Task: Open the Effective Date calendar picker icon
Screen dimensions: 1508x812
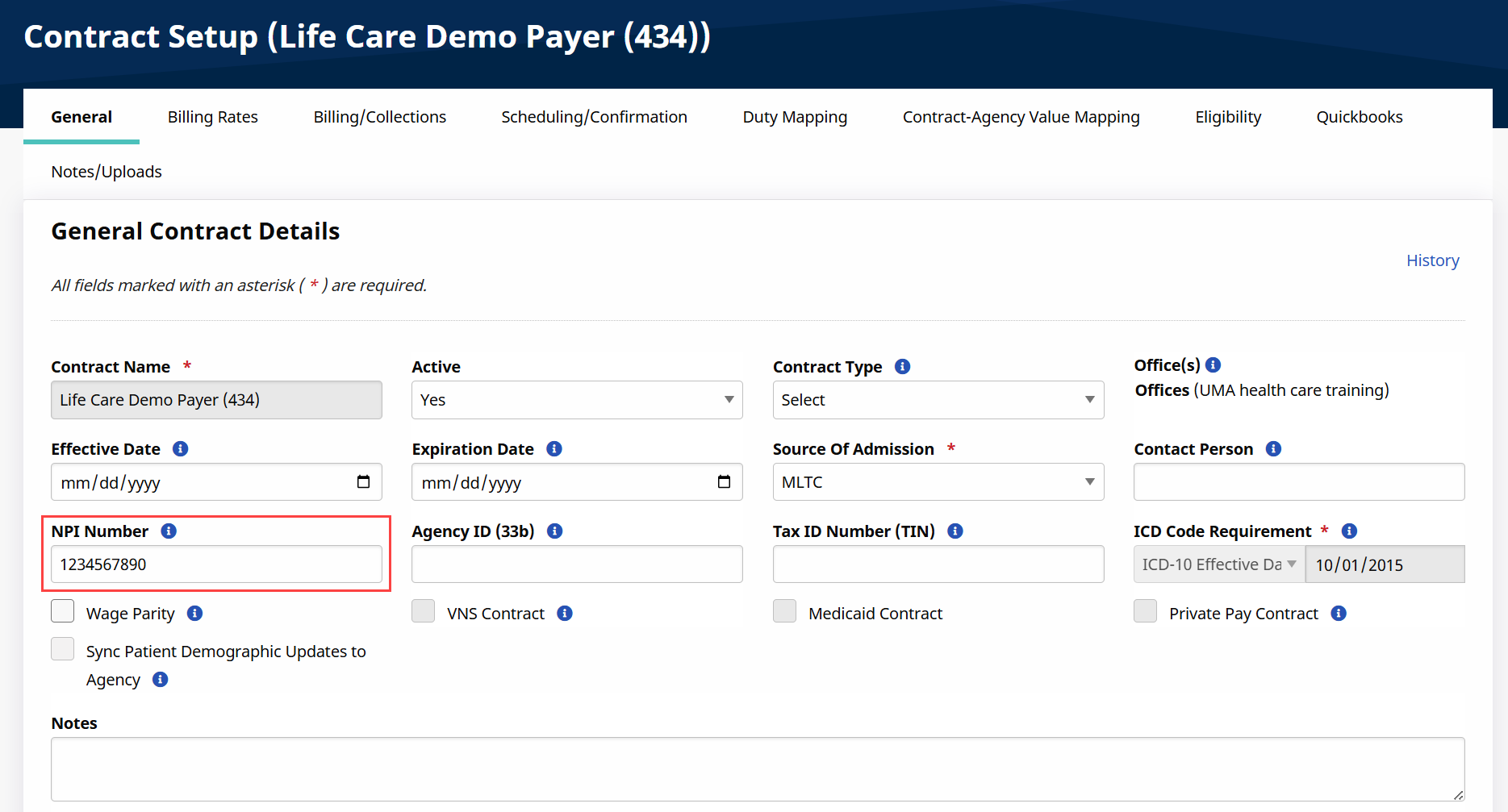Action: 363,482
